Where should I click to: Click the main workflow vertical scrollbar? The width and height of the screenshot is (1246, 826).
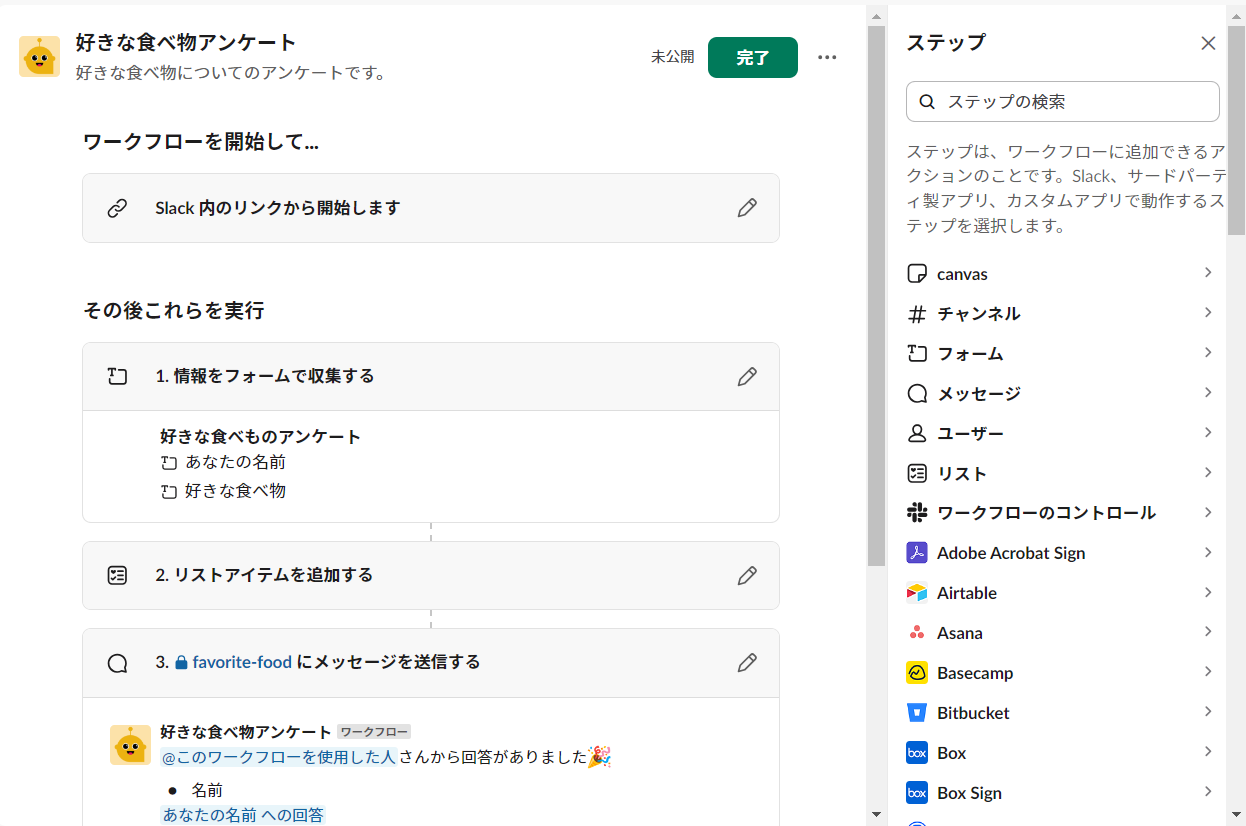click(876, 296)
